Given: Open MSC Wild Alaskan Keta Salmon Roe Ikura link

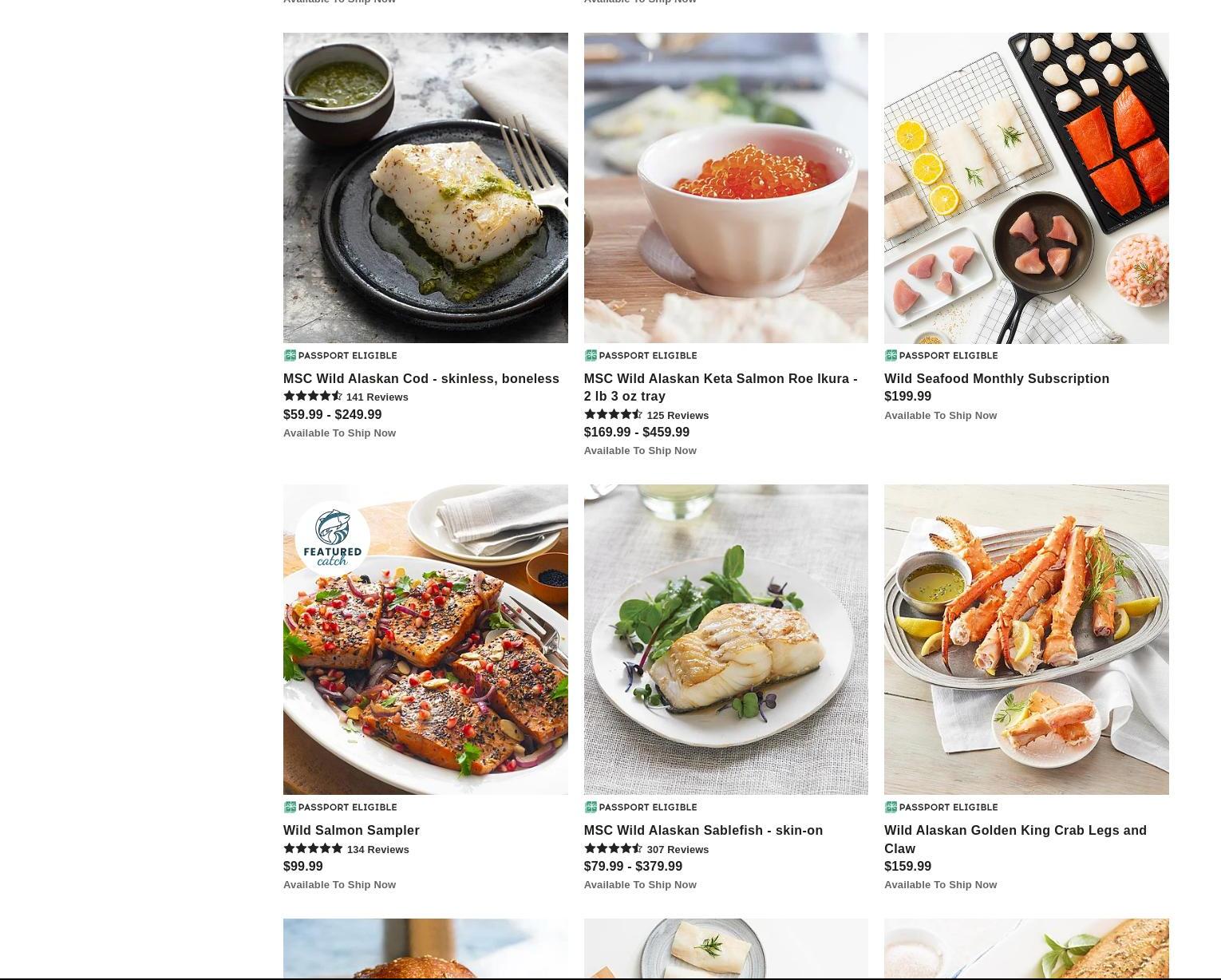Looking at the screenshot, I should (x=721, y=387).
